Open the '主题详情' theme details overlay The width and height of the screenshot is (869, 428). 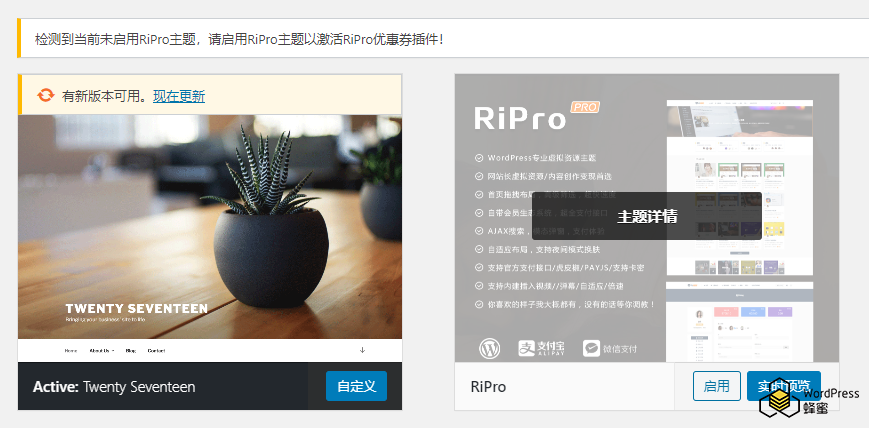[647, 216]
